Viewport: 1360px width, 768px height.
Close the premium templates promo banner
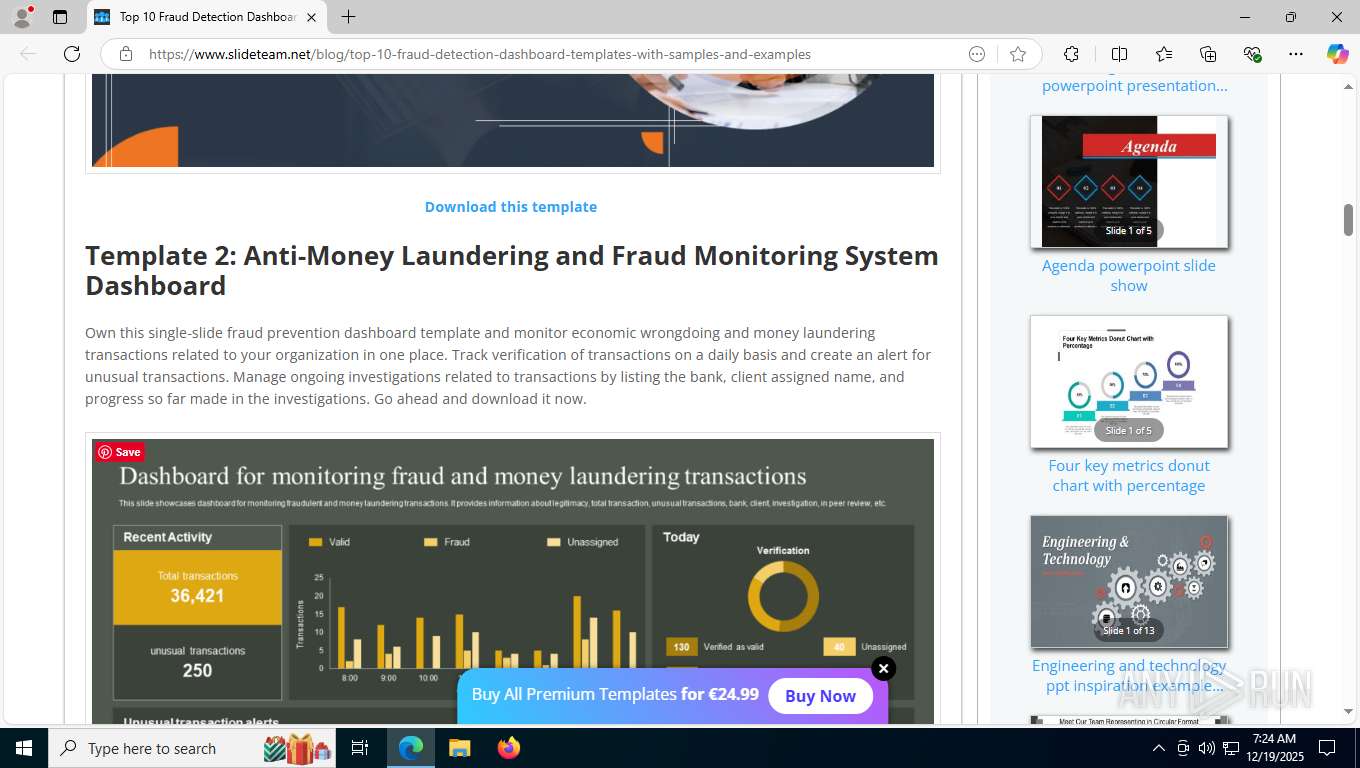(883, 668)
